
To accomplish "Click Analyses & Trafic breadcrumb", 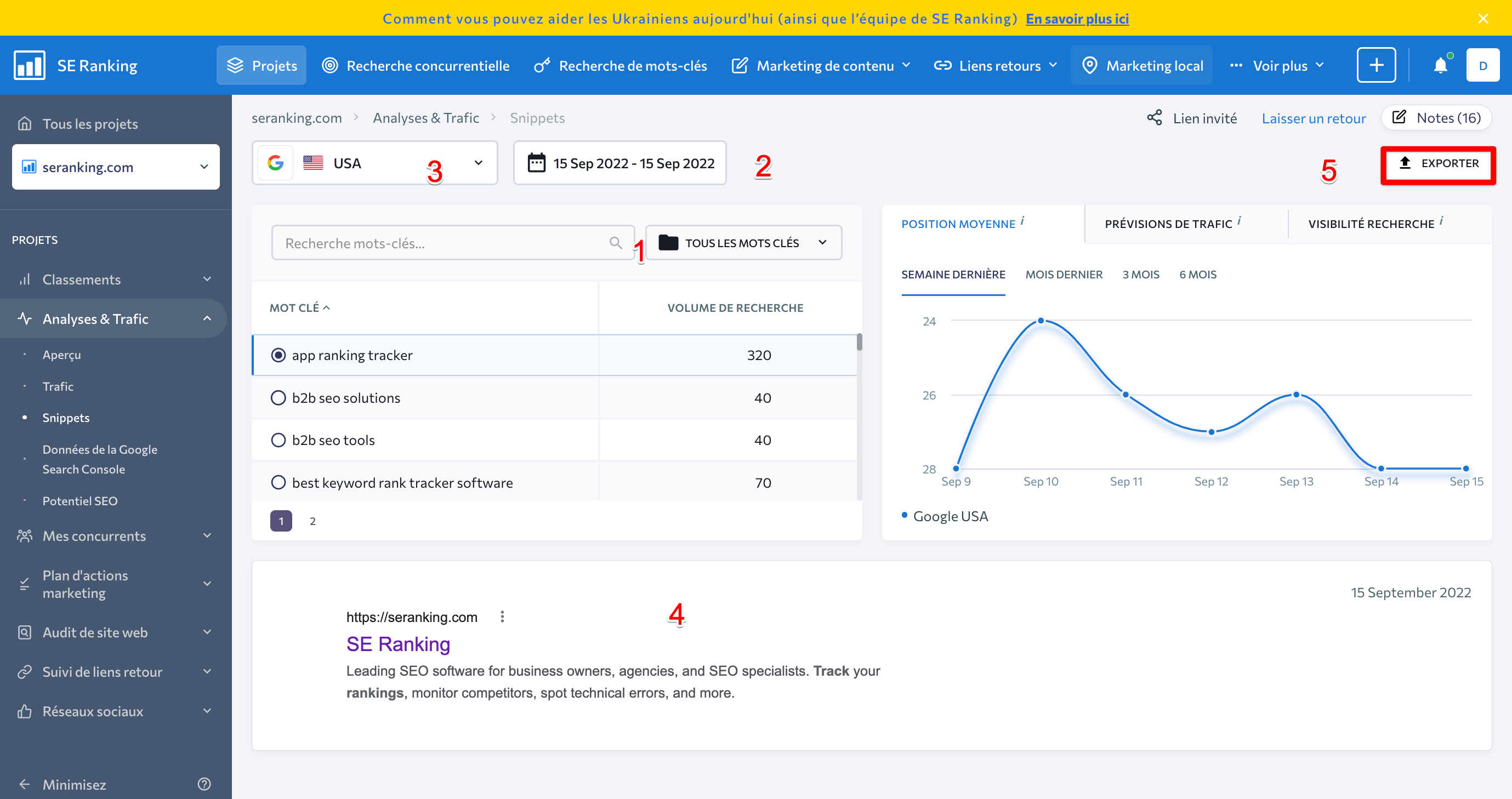I will click(425, 117).
